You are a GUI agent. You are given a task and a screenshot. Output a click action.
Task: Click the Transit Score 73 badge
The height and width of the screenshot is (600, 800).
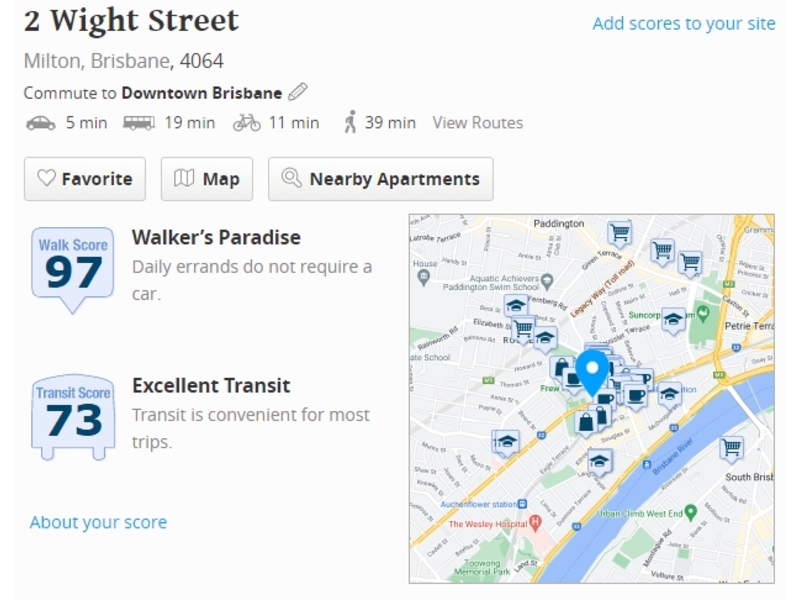(x=73, y=417)
